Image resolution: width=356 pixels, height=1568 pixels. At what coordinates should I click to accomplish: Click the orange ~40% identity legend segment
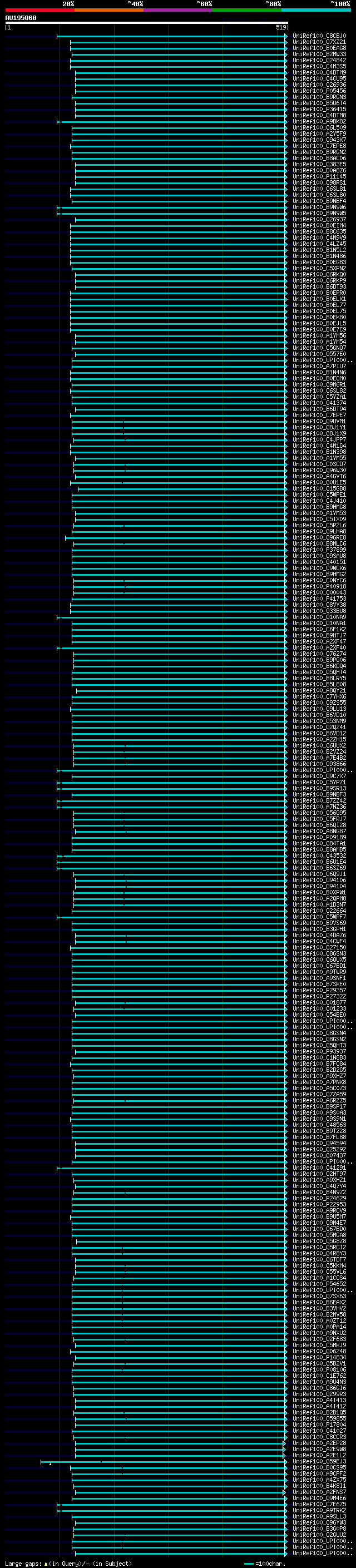(109, 11)
